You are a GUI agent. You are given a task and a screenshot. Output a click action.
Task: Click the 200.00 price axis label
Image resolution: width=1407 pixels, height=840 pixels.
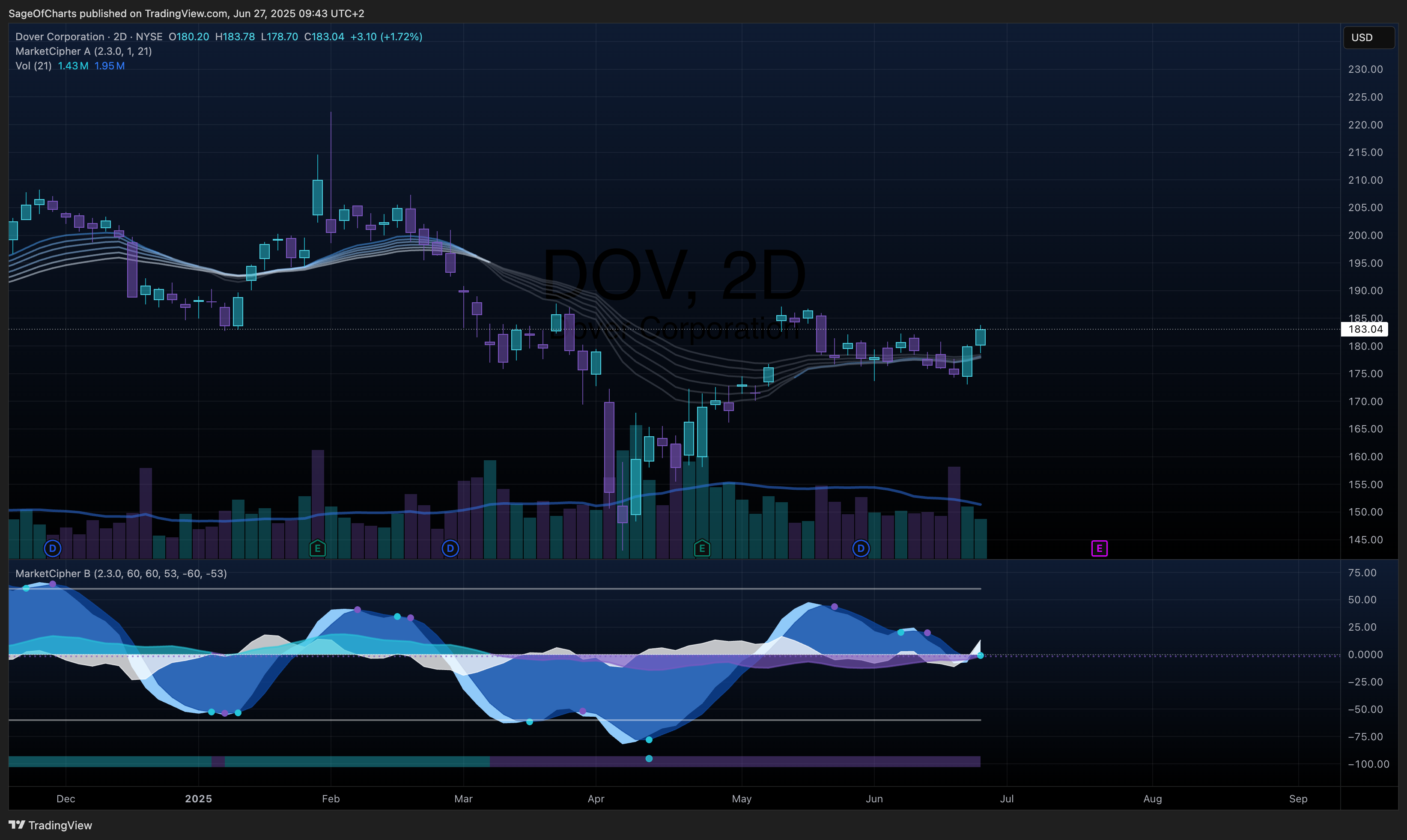(x=1365, y=235)
